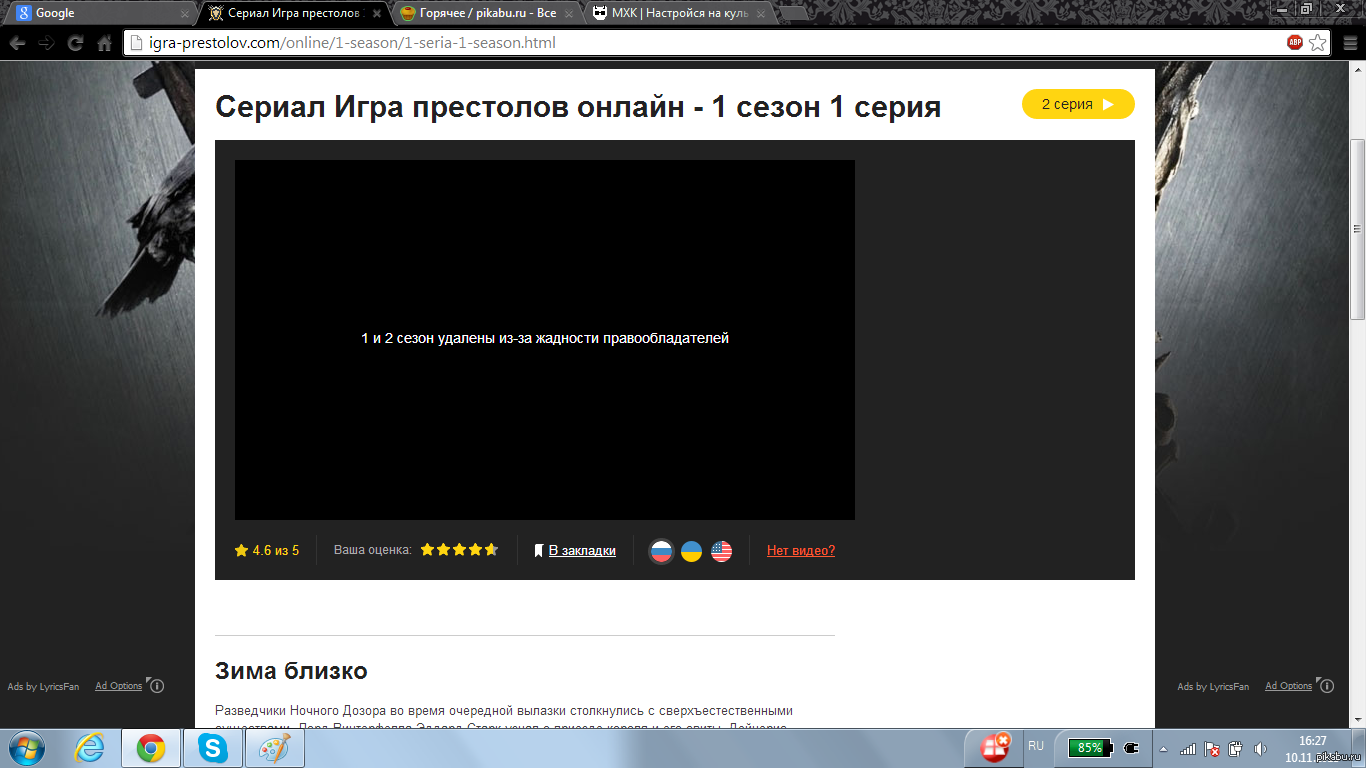The height and width of the screenshot is (768, 1366).
Task: Click the left Ads by LyricsFan text
Action: tap(43, 687)
